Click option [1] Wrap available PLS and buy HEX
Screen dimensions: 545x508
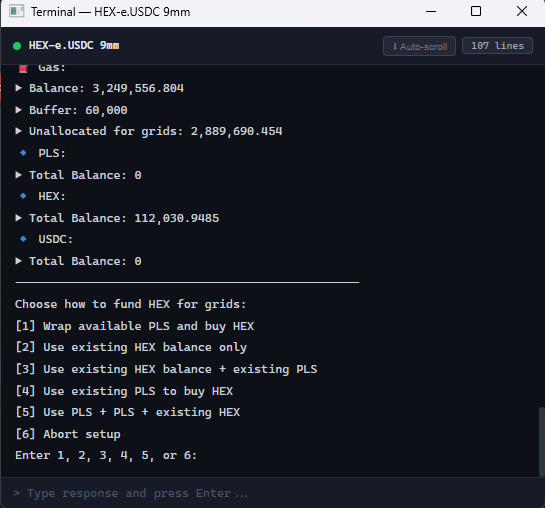[135, 326]
